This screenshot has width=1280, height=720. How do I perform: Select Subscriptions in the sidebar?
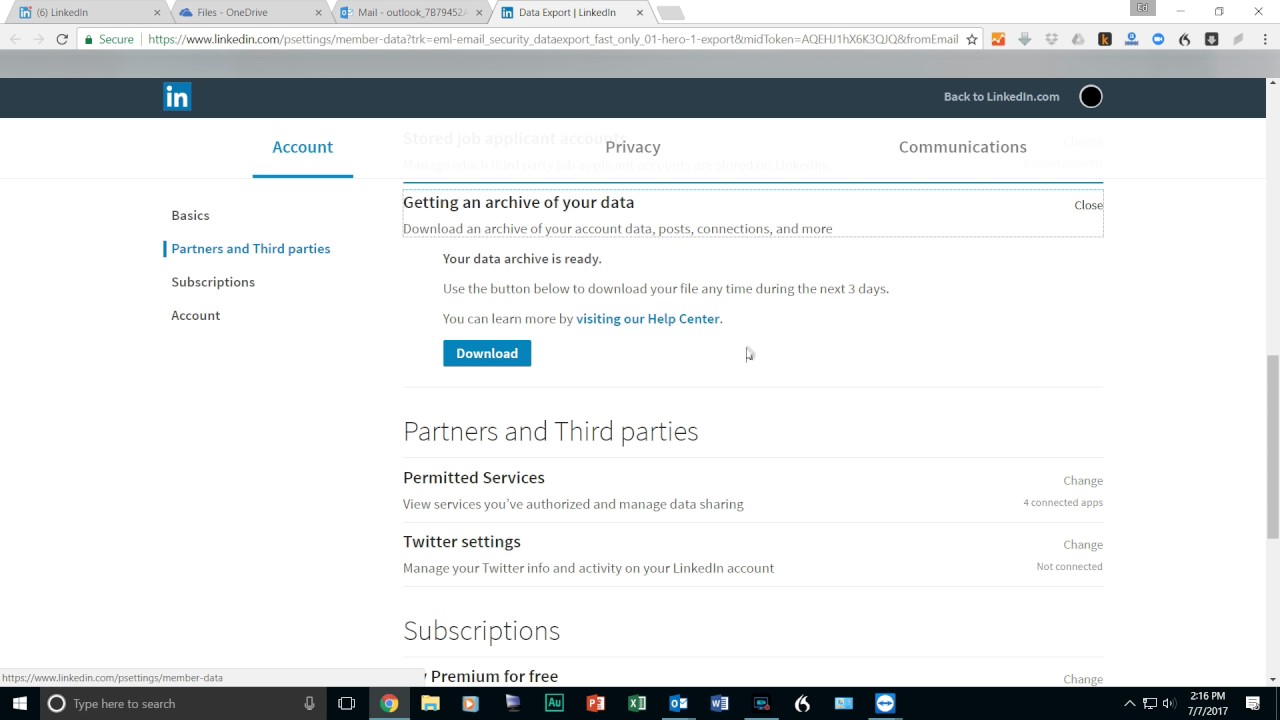click(x=213, y=282)
